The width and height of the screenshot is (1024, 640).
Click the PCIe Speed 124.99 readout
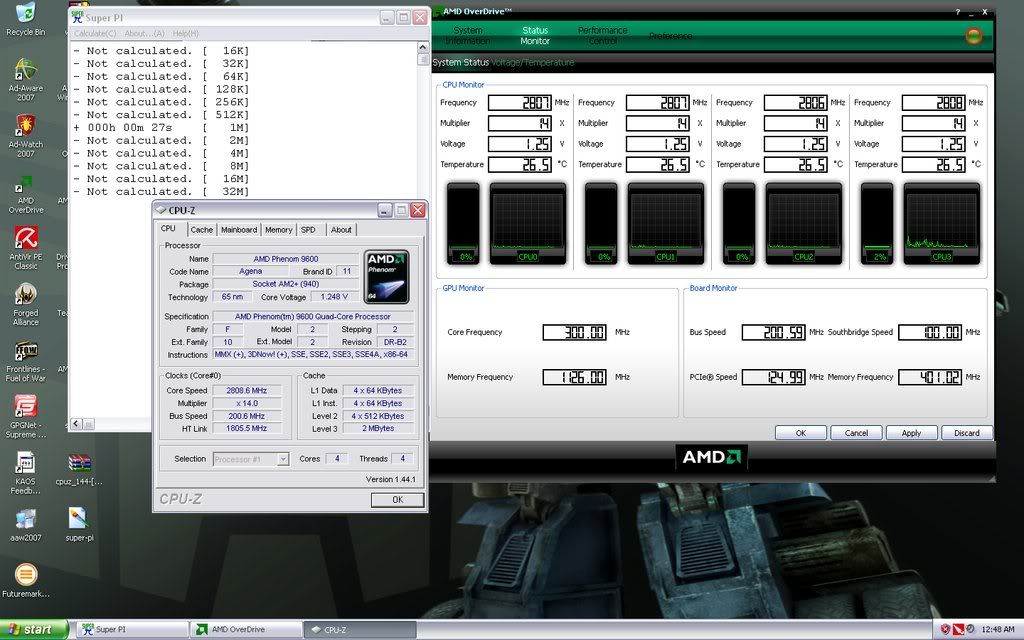click(774, 377)
